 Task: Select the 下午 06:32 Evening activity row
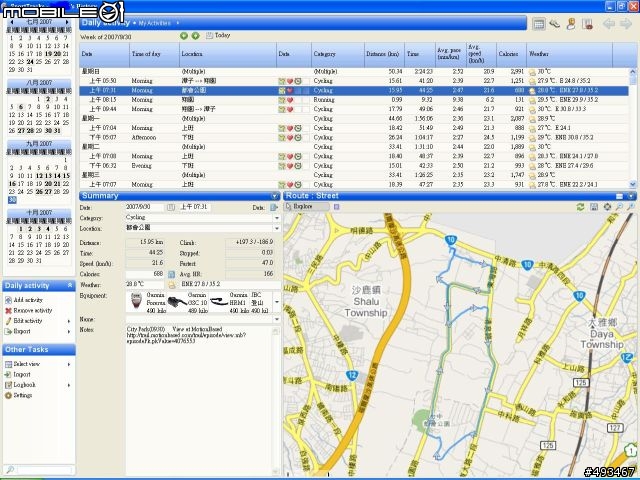[x=354, y=166]
